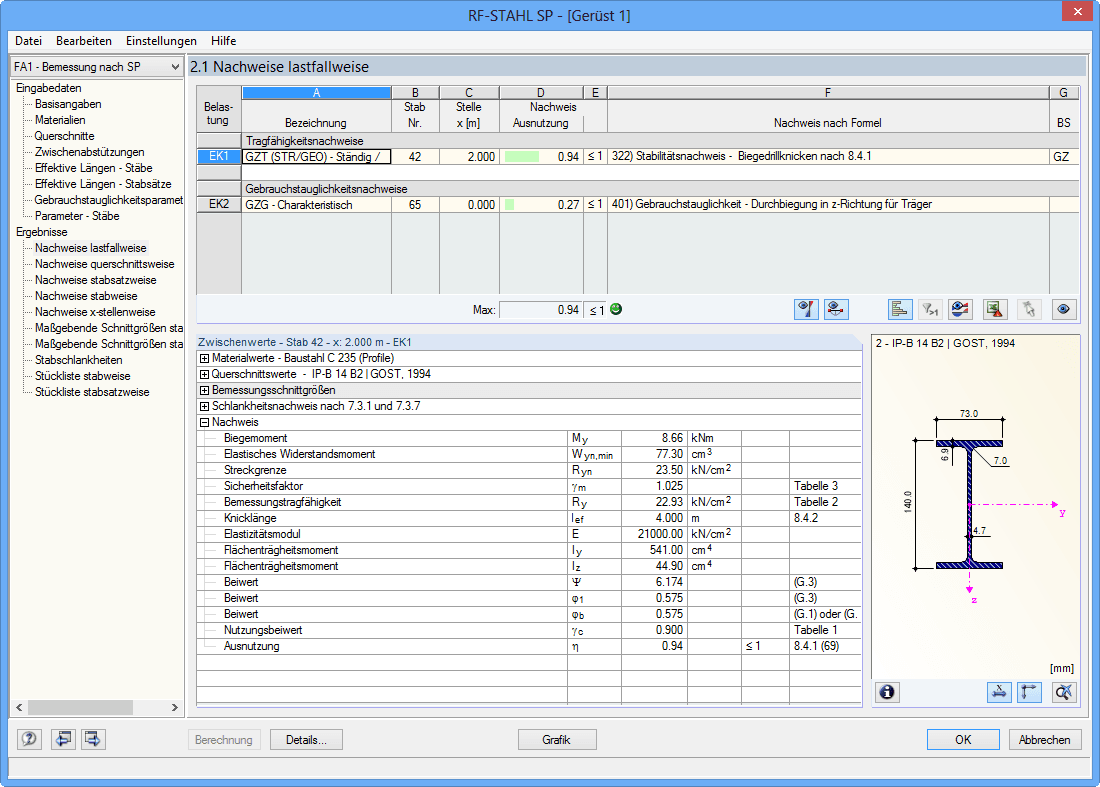Go to next table with right arrow icon
This screenshot has height=787, width=1100.
click(93, 739)
